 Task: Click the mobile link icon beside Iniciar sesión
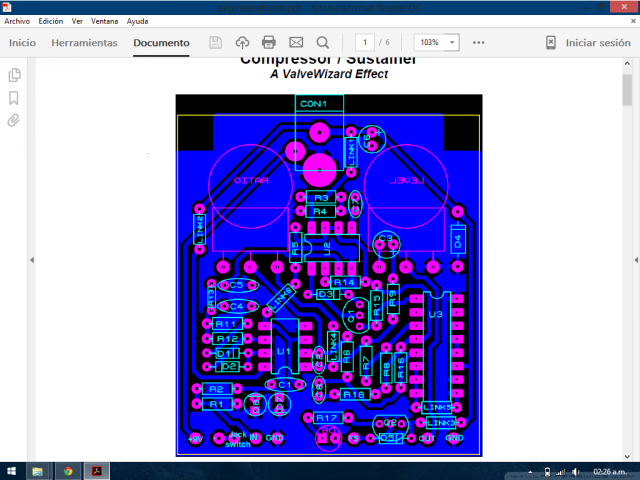550,43
